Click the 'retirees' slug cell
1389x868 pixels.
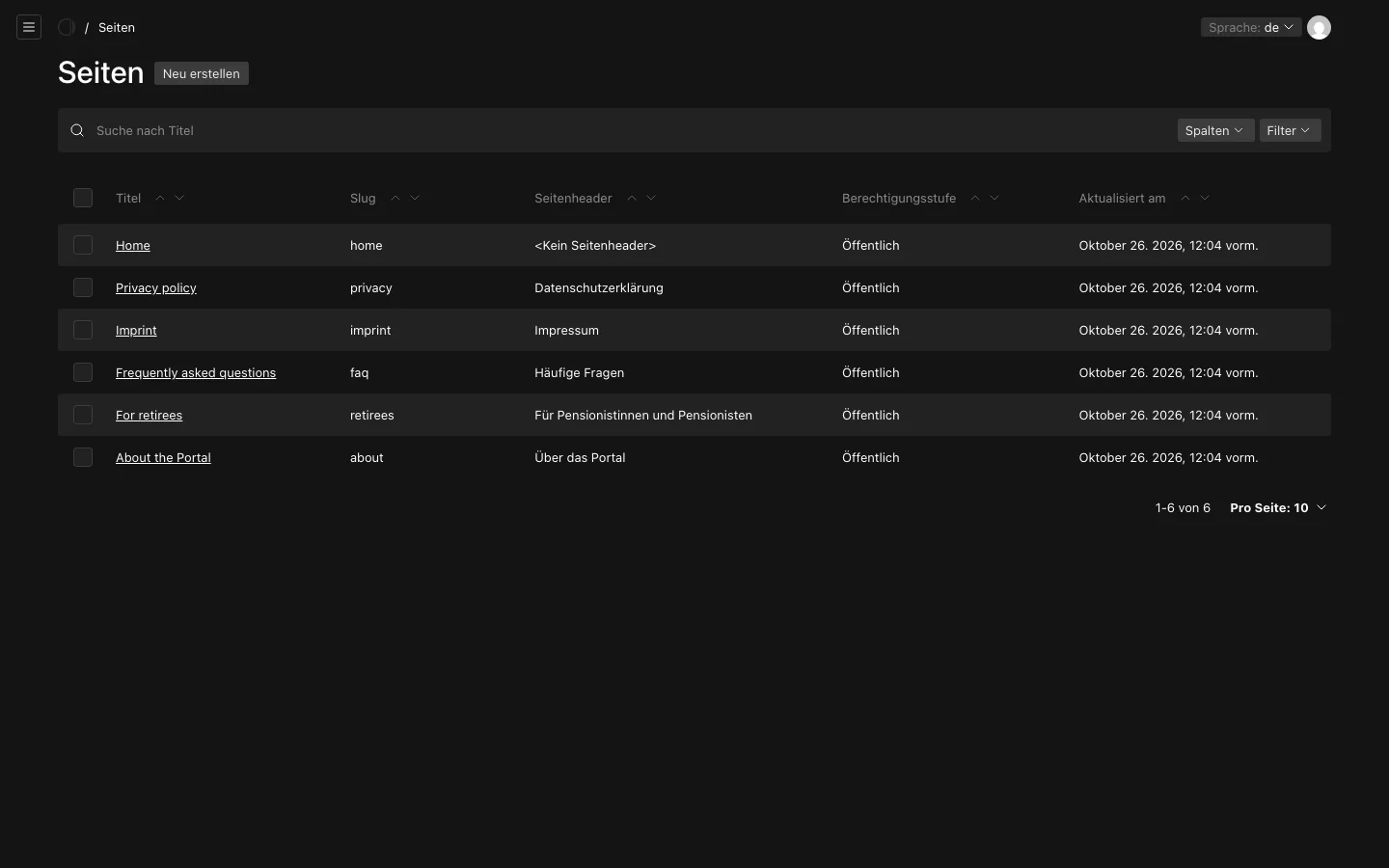pyautogui.click(x=372, y=415)
